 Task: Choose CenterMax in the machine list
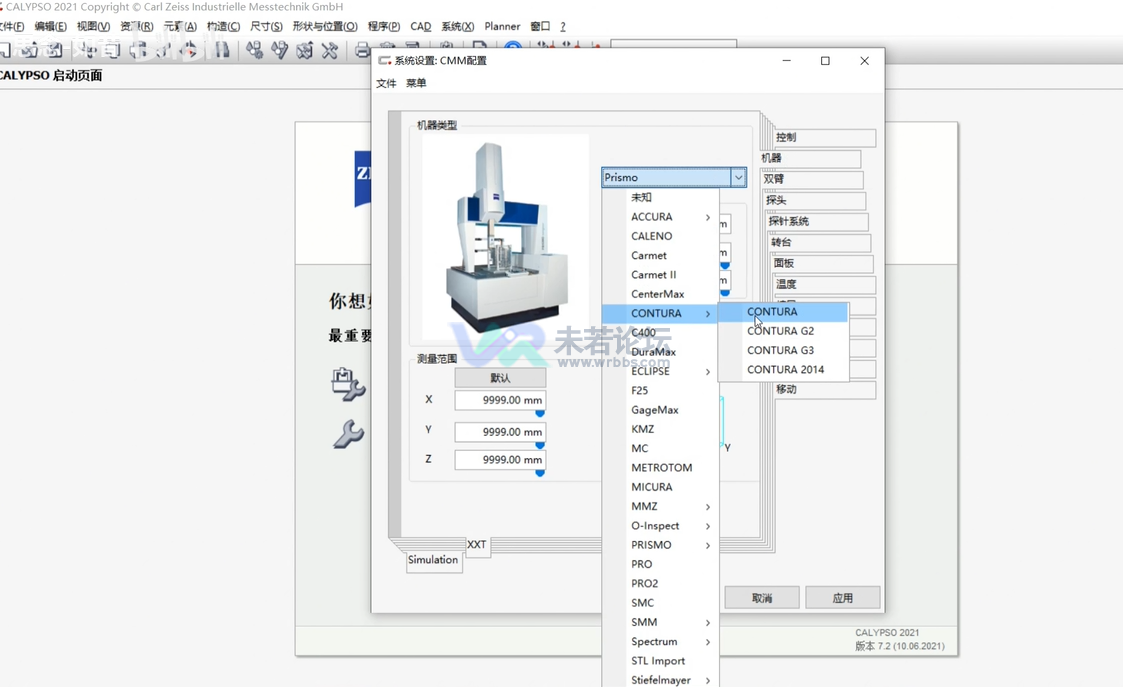[x=660, y=294]
